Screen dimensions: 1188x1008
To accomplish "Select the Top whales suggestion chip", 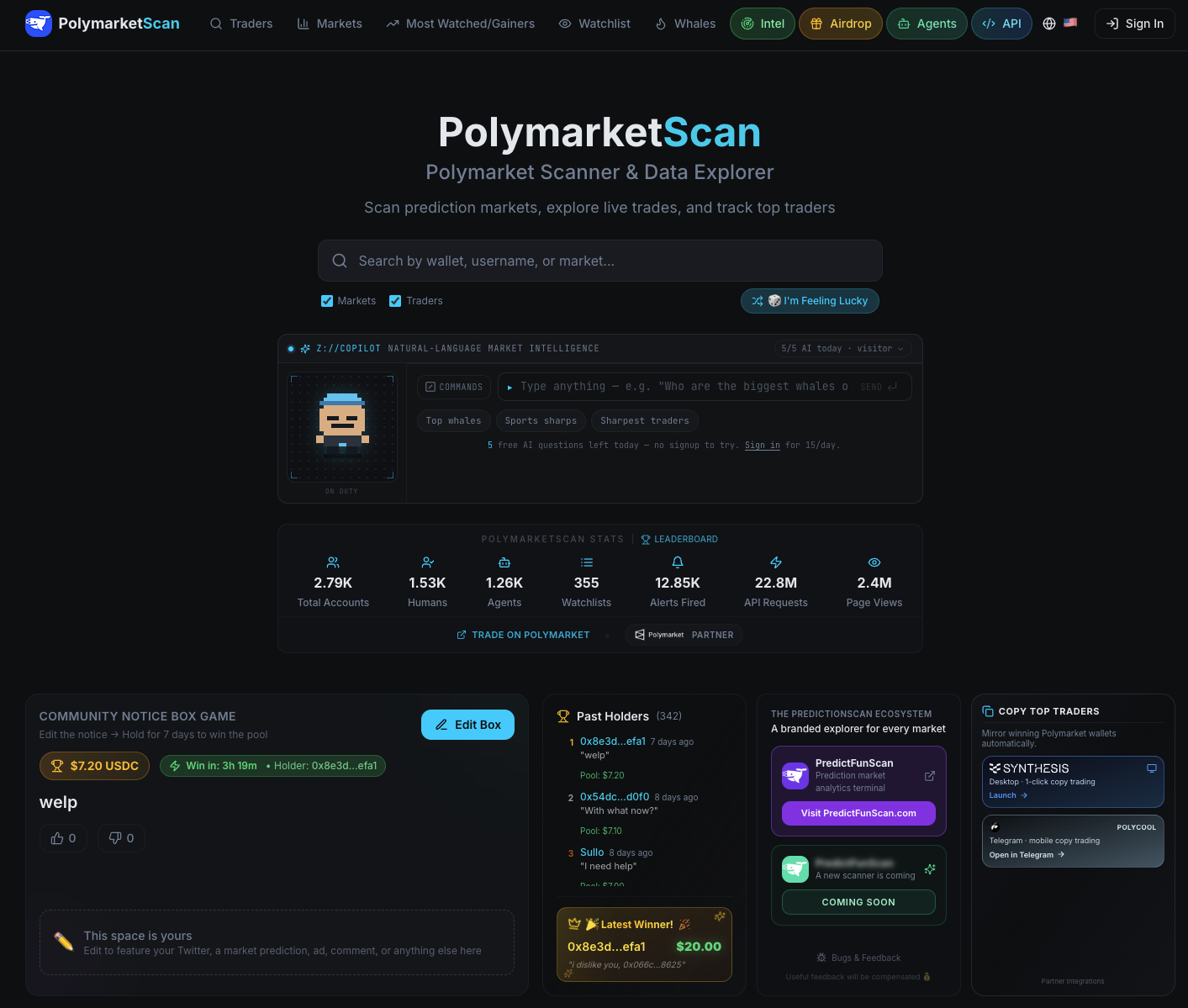I will pos(453,420).
